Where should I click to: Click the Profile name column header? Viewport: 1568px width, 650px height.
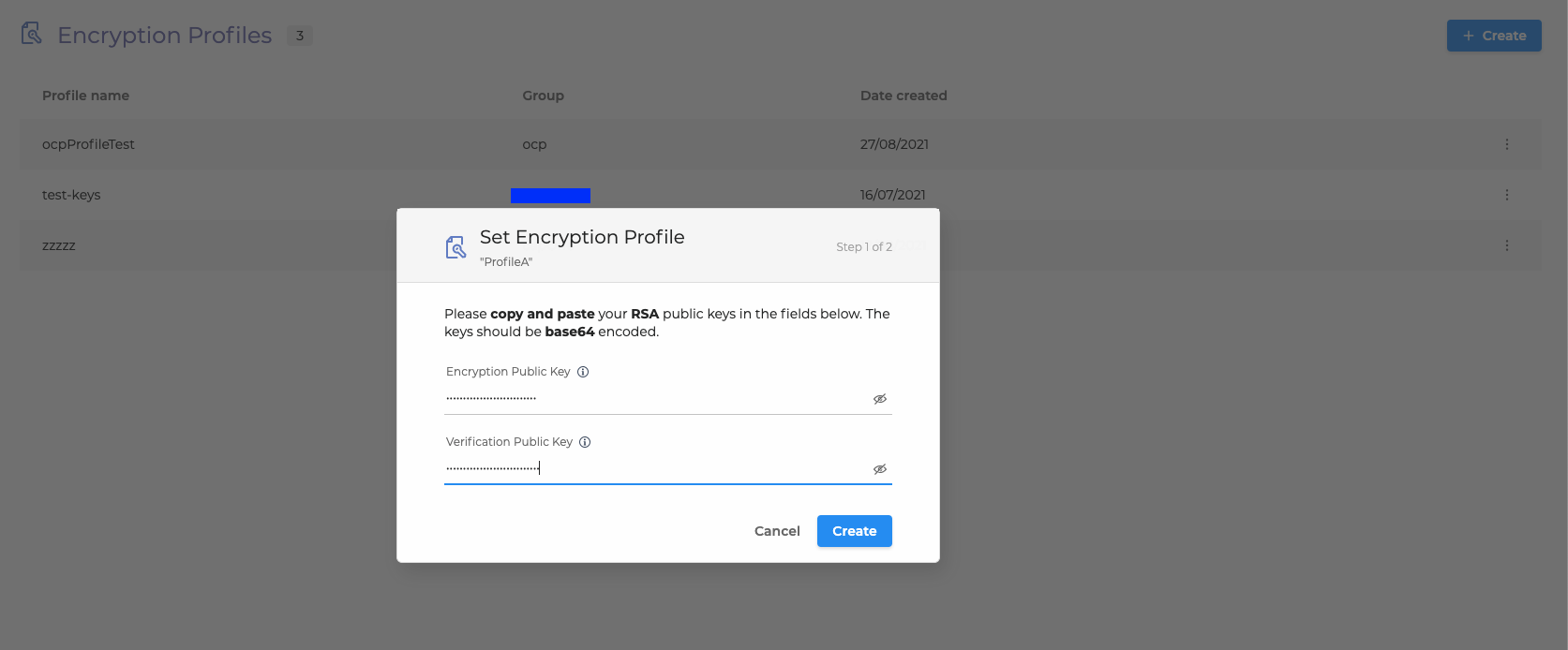pyautogui.click(x=85, y=96)
